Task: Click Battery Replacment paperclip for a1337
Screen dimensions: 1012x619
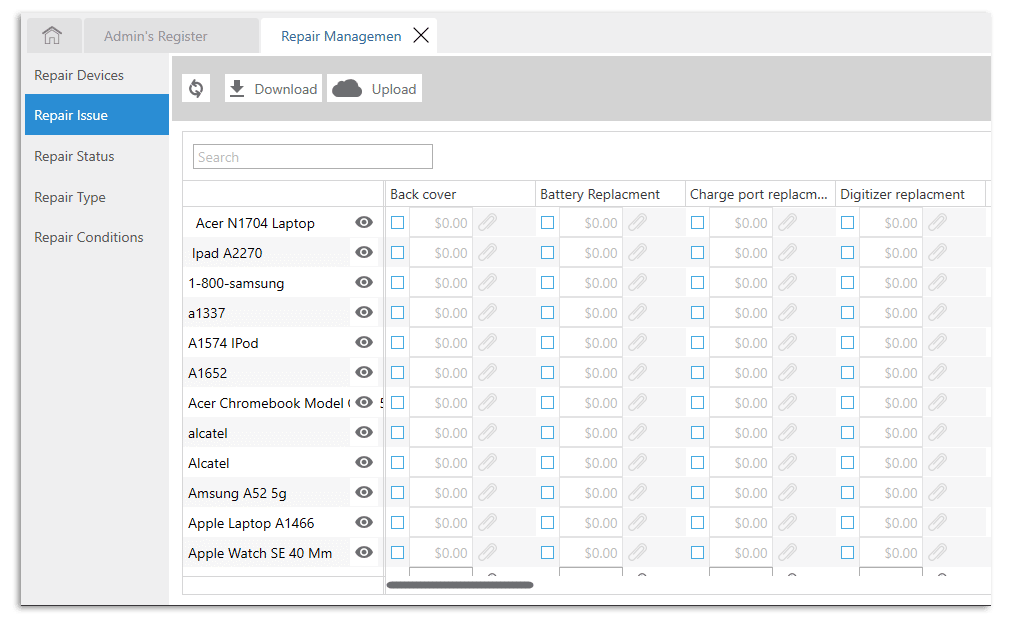Action: click(638, 312)
